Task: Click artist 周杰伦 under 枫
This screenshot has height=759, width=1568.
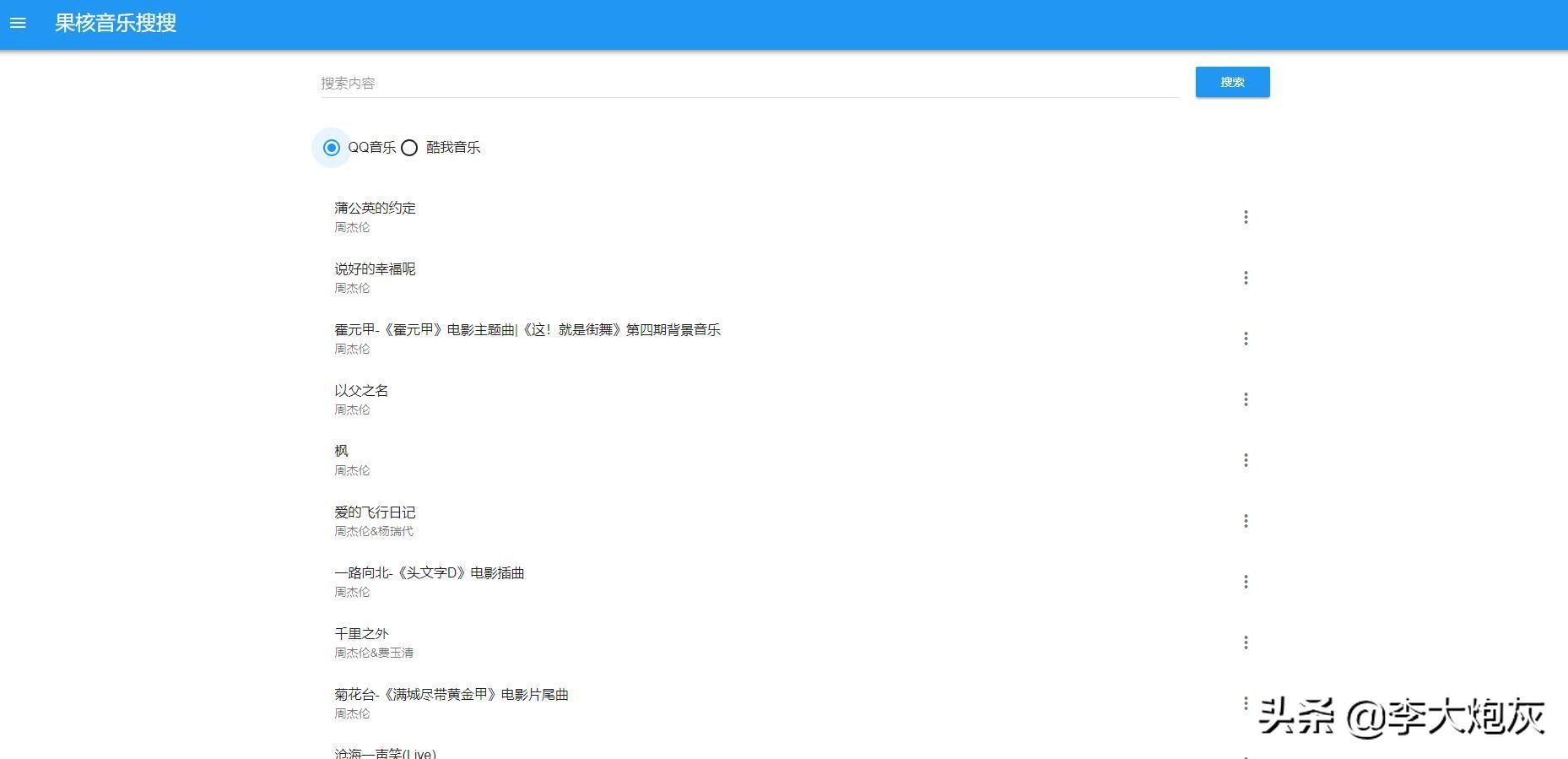Action: (x=352, y=470)
